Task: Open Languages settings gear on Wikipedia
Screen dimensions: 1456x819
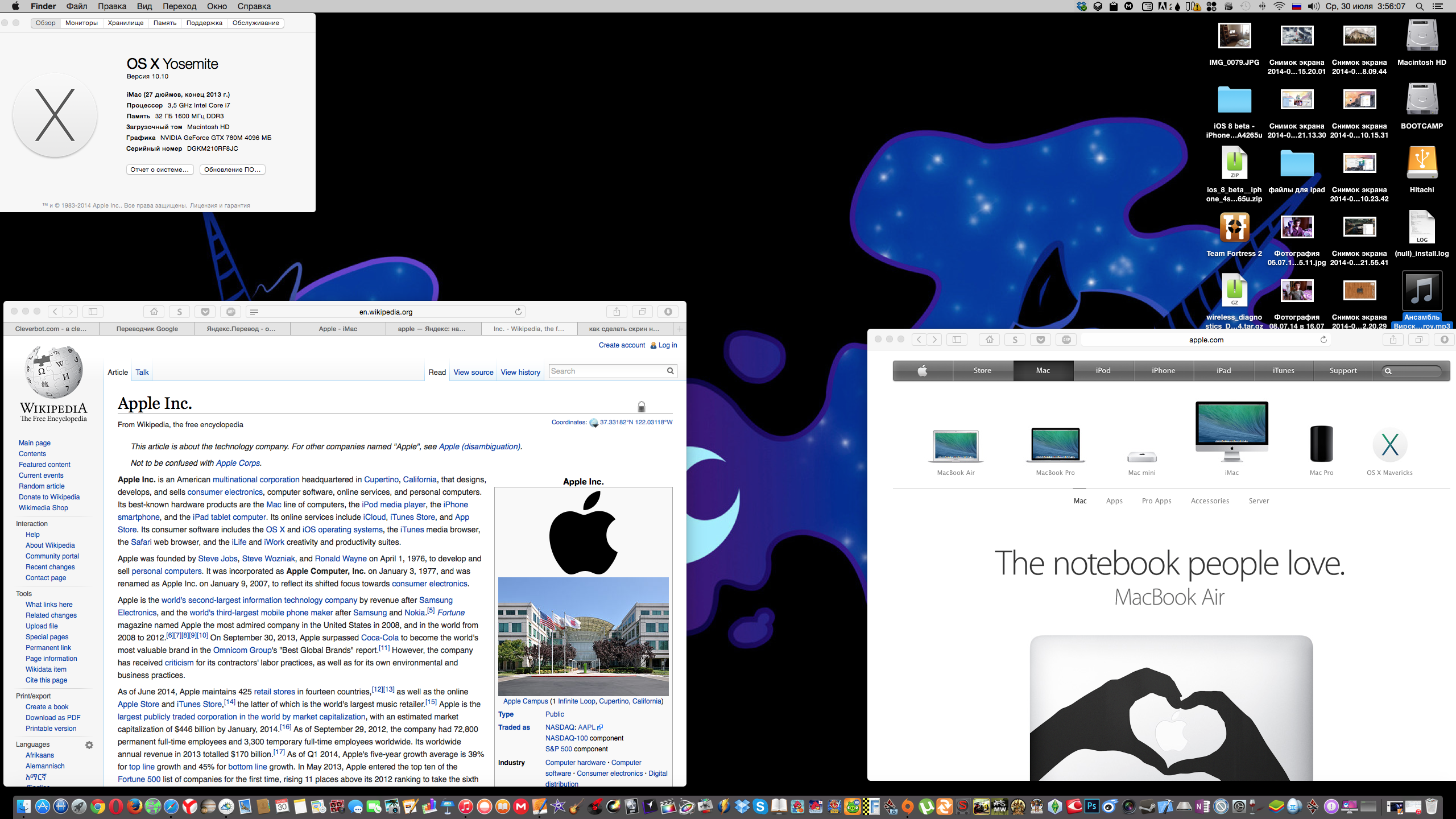Action: pos(89,744)
